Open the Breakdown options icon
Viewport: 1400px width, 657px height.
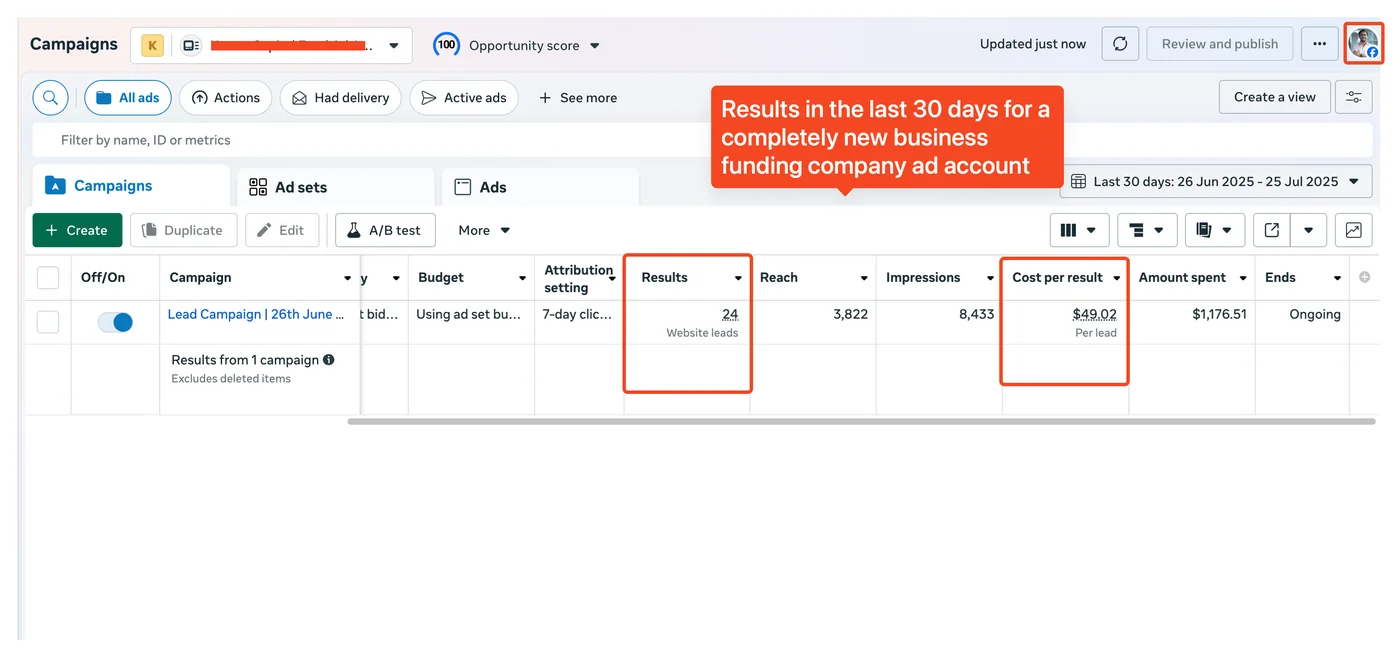tap(1147, 230)
